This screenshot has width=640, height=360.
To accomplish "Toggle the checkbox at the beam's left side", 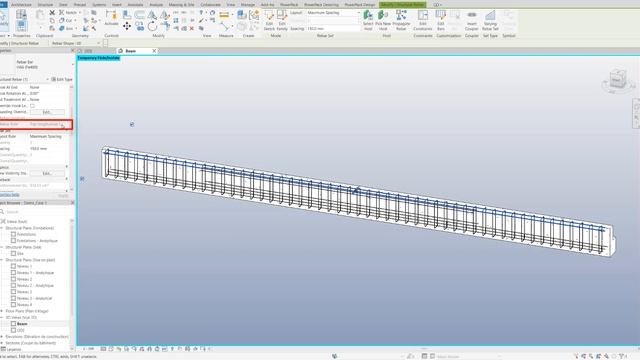I will [x=82, y=178].
